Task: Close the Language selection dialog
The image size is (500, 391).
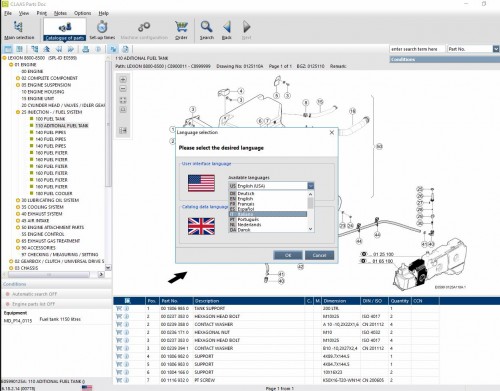Action: pos(332,132)
